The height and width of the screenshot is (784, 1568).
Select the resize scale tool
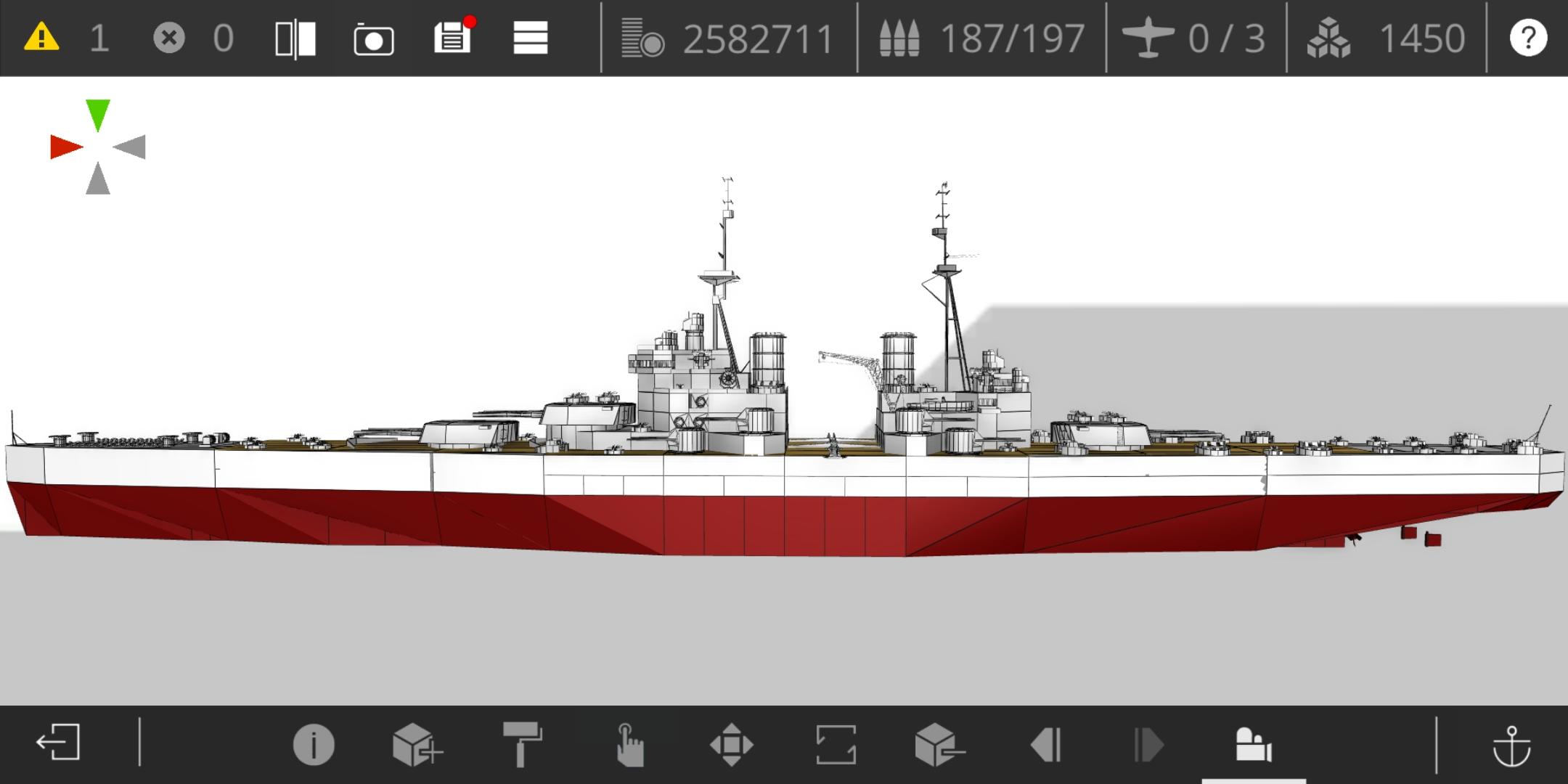click(836, 745)
